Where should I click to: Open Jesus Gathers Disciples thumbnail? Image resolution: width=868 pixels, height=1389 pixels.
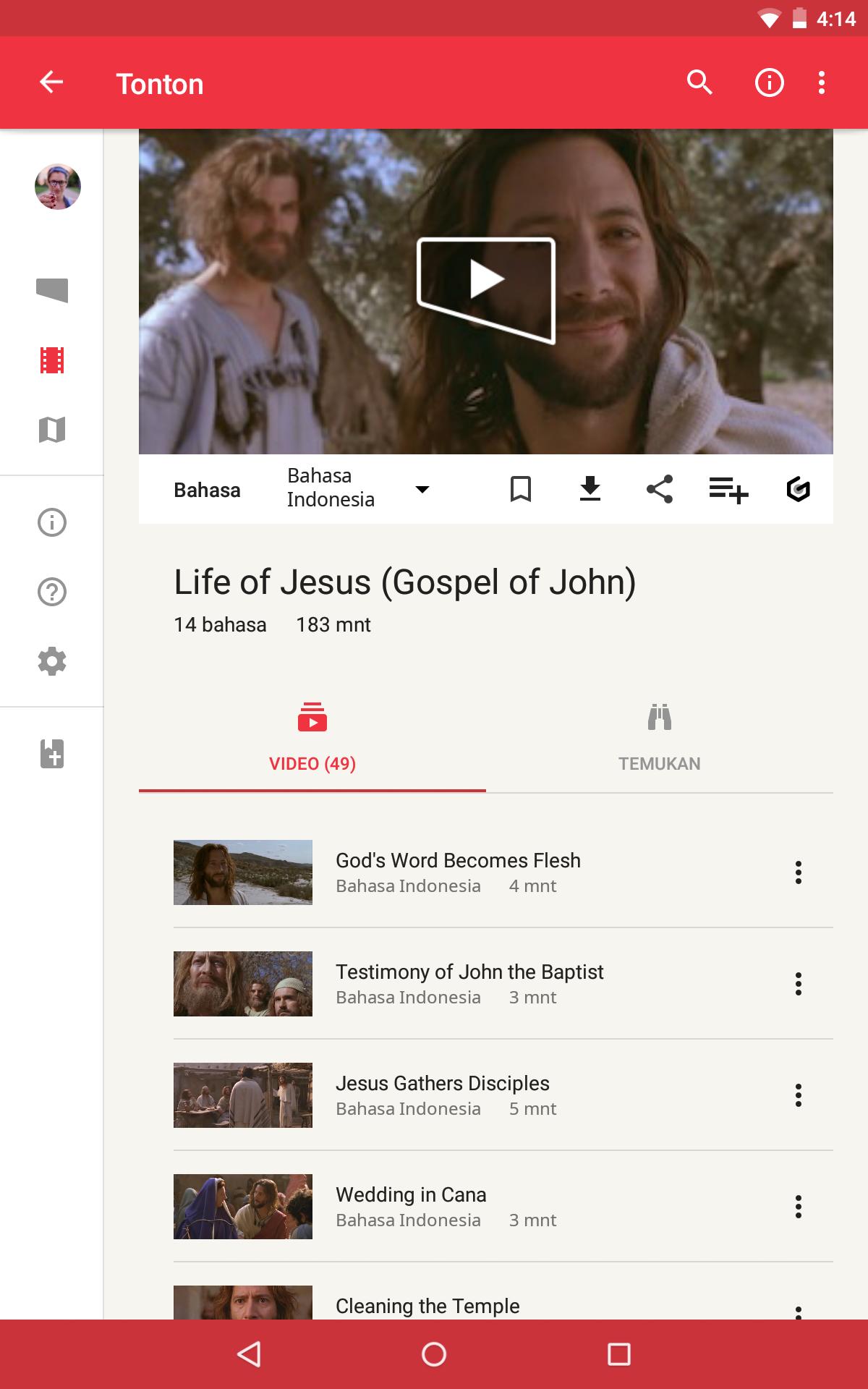tap(243, 1095)
